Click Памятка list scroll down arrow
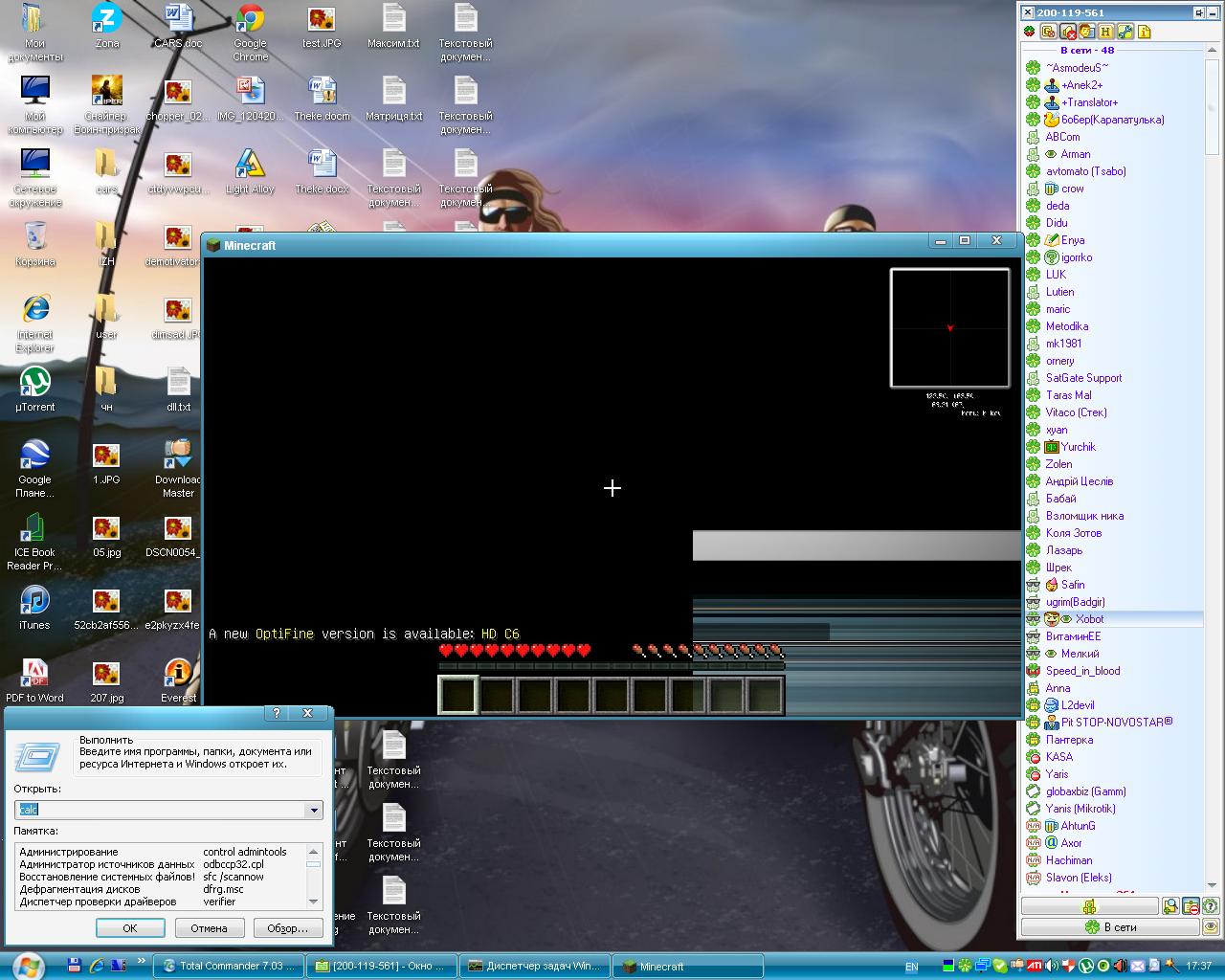 click(x=313, y=902)
